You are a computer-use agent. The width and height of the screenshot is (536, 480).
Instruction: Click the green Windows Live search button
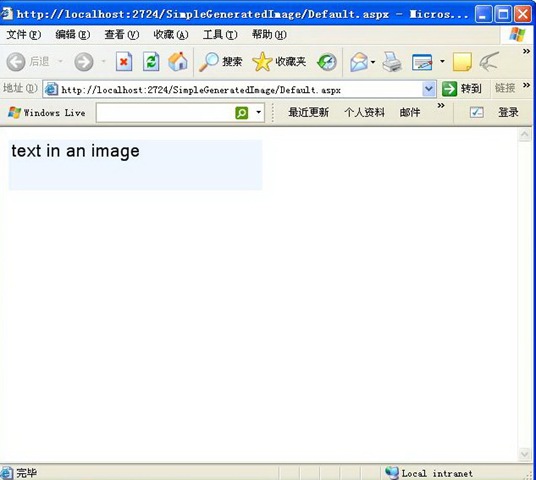[x=242, y=112]
